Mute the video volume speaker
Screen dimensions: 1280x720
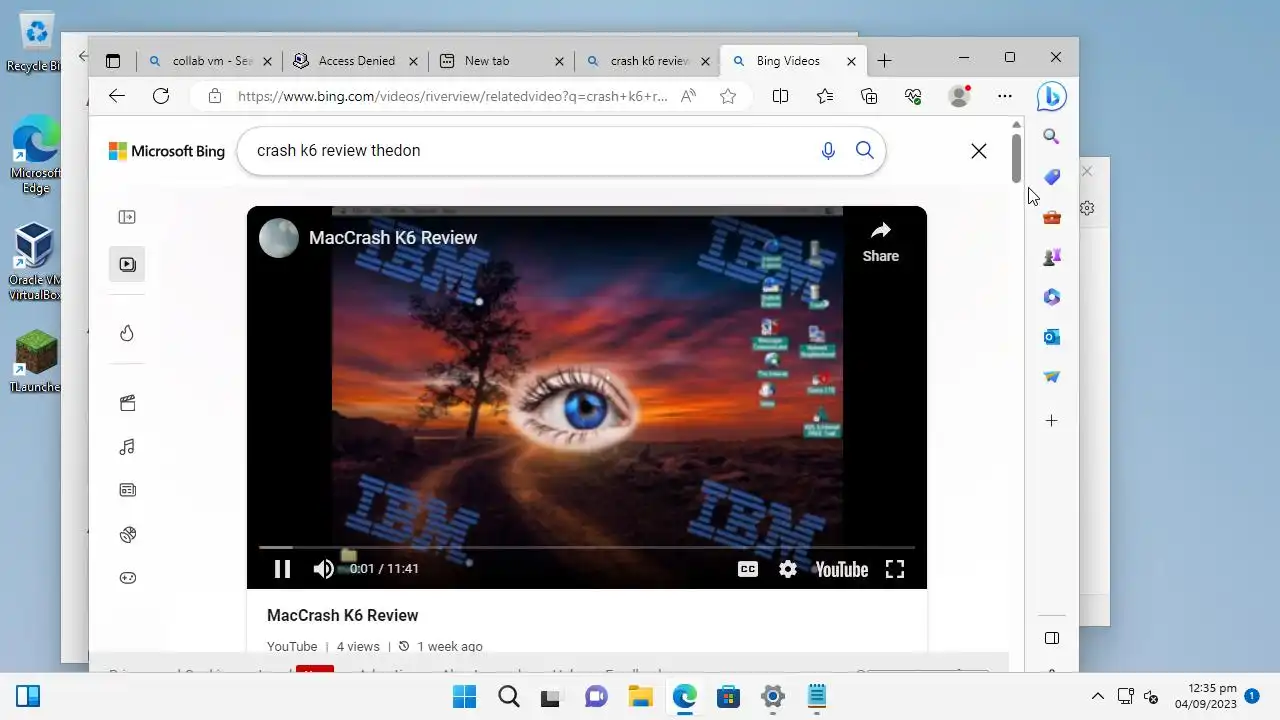pyautogui.click(x=323, y=569)
